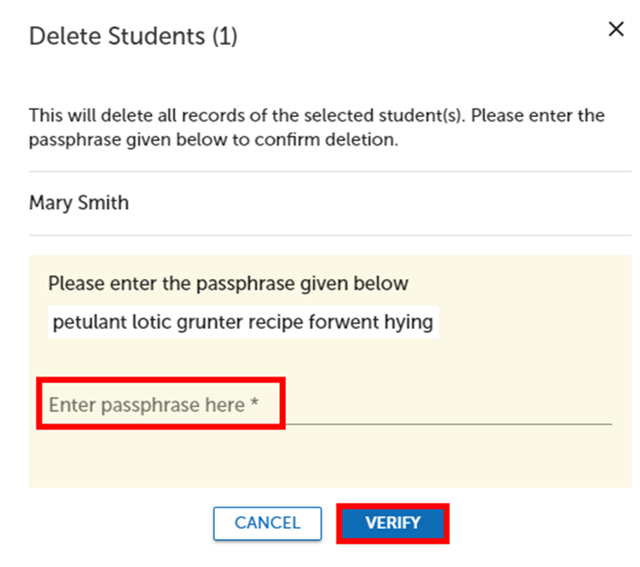Close the Delete Students dialog

(x=616, y=29)
